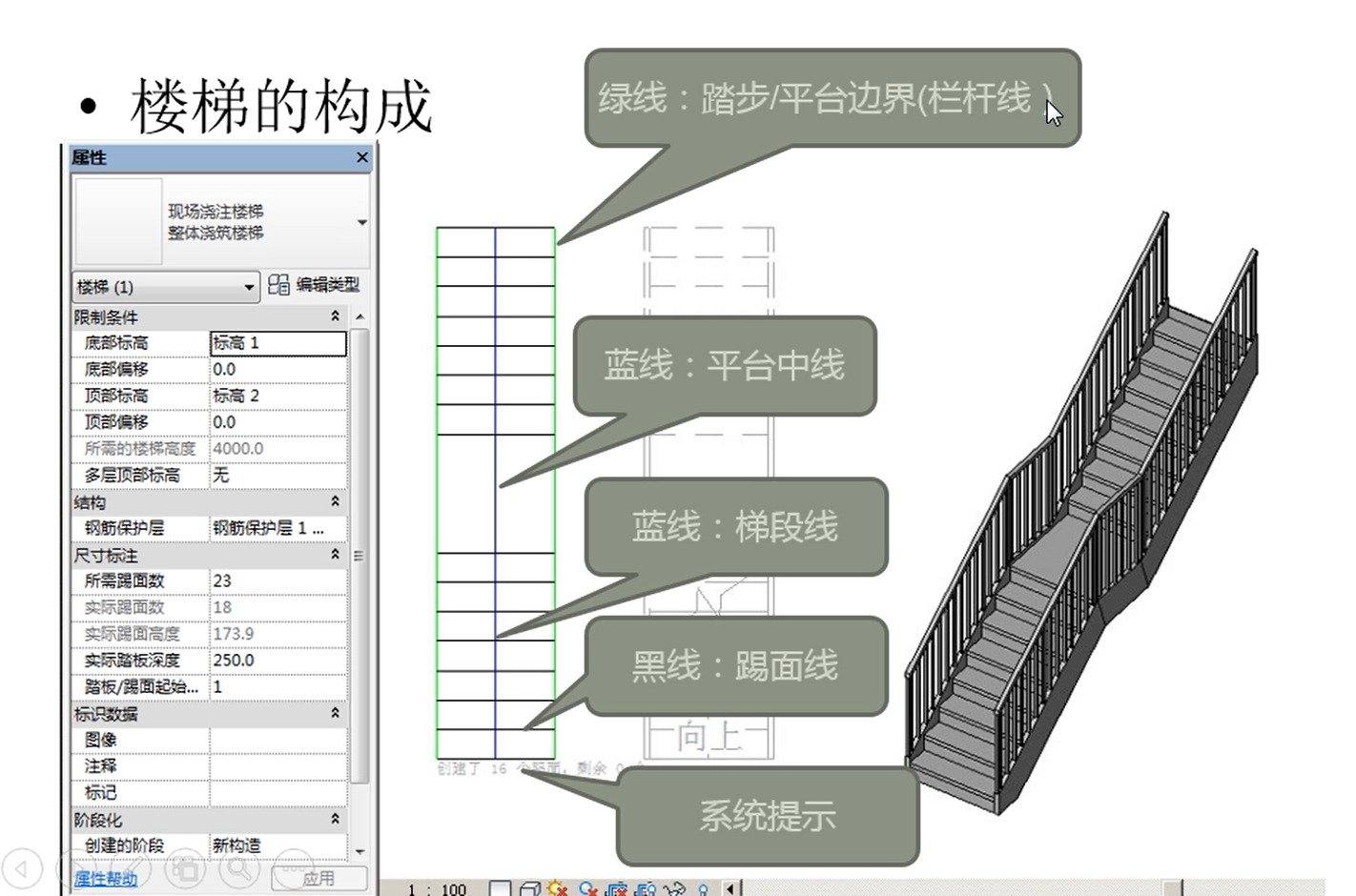Collapse the 尺寸标注 section
Screen dimensions: 1356x896
pyautogui.click(x=335, y=555)
